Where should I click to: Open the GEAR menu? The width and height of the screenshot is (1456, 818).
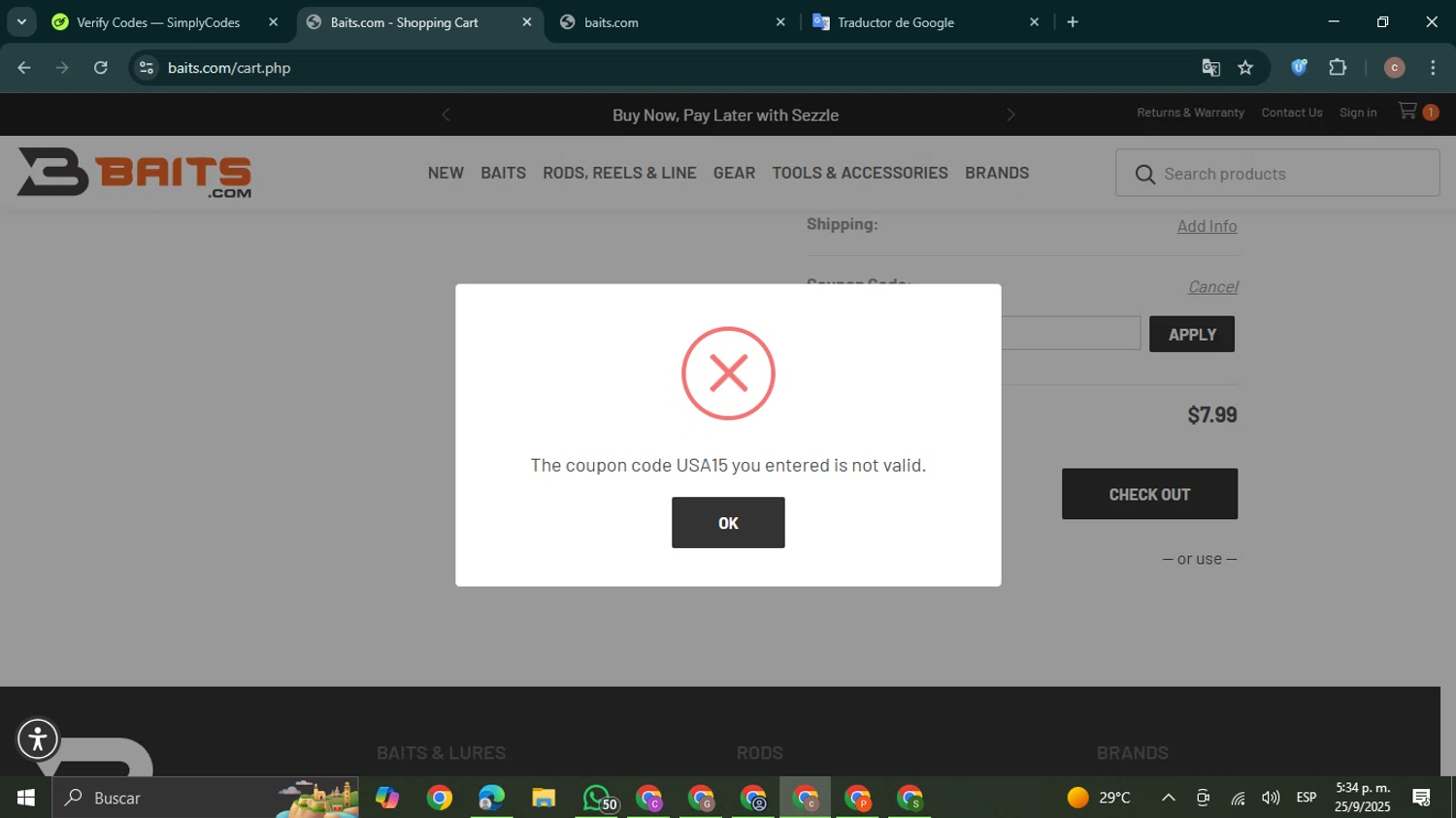click(x=734, y=173)
